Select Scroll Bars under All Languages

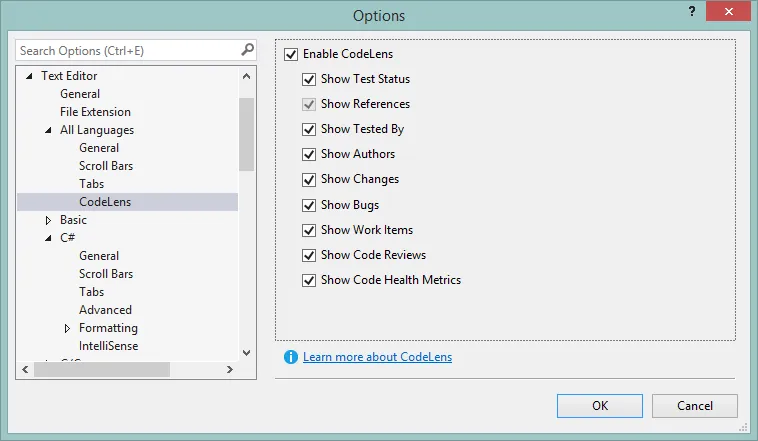coord(106,166)
